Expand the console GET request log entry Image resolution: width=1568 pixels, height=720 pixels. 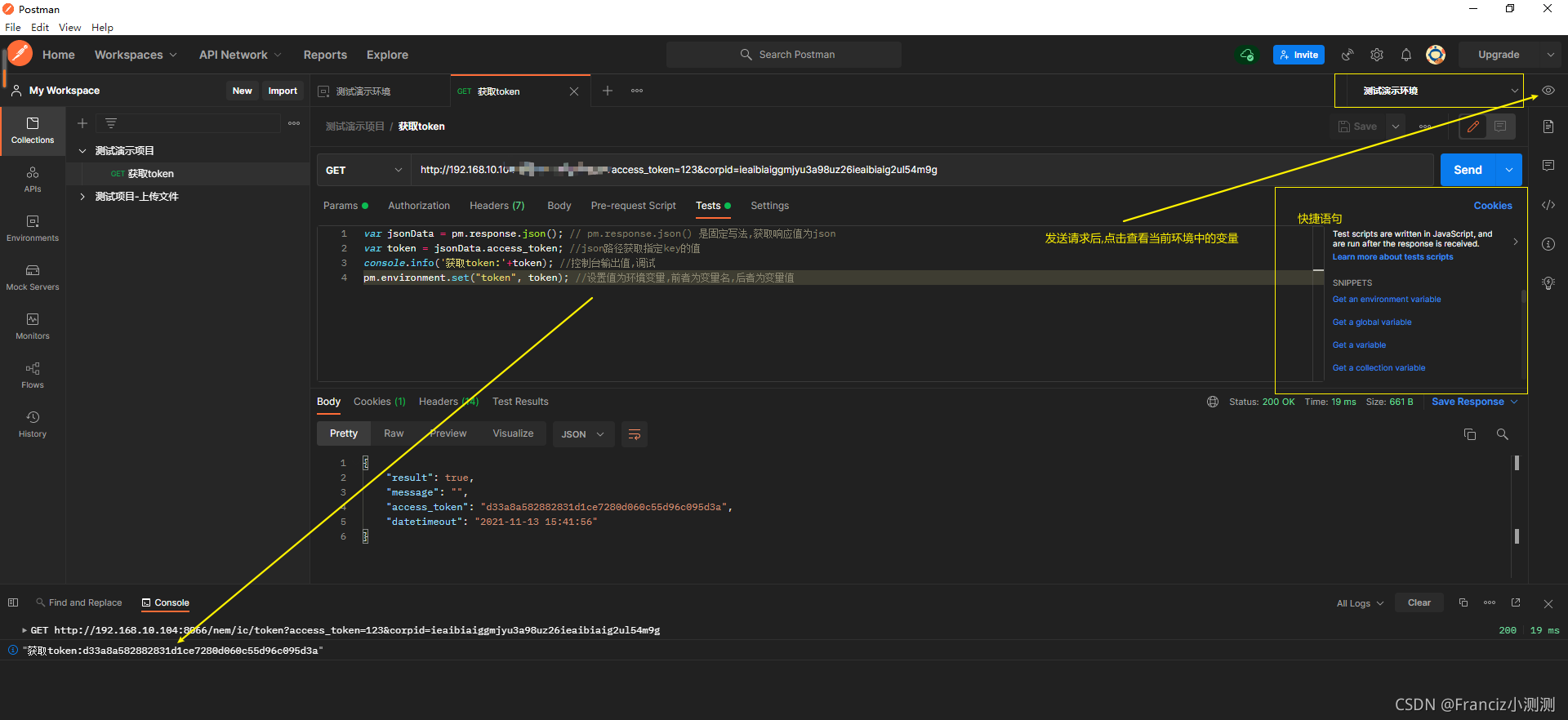click(24, 630)
